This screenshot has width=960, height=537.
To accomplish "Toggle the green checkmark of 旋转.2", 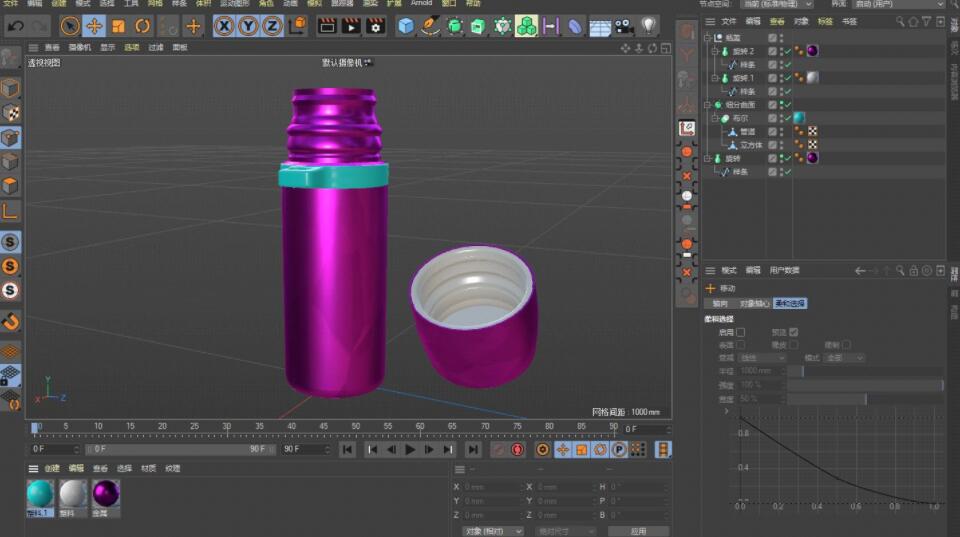I will pyautogui.click(x=788, y=51).
